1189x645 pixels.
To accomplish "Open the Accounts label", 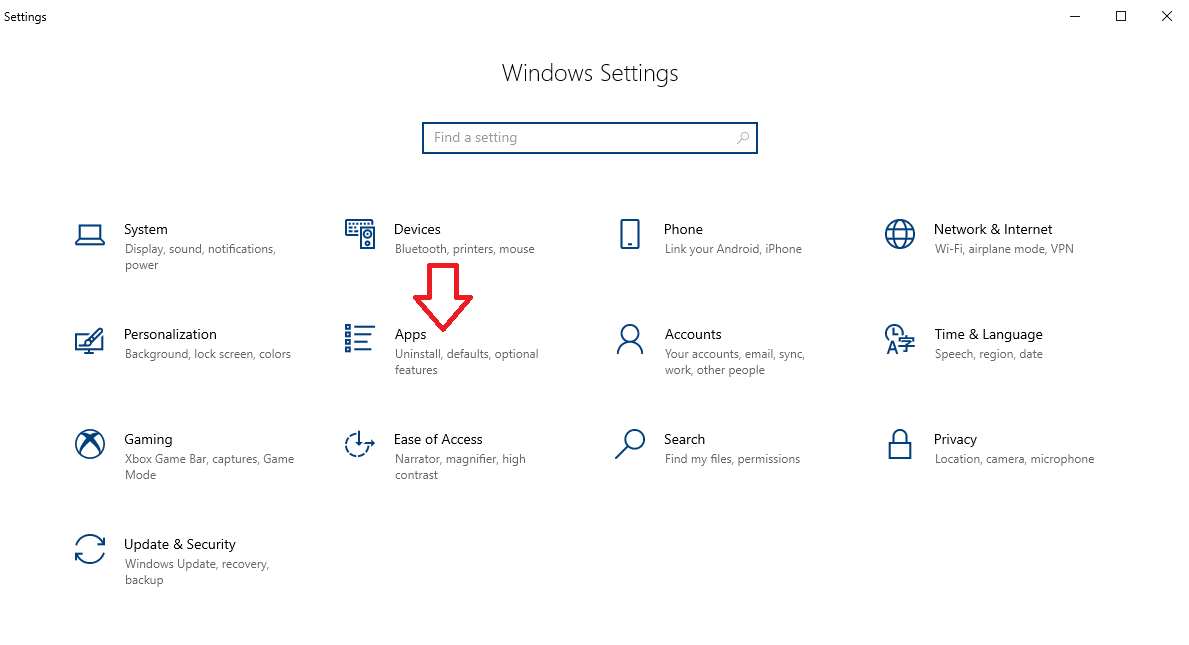I will point(693,334).
